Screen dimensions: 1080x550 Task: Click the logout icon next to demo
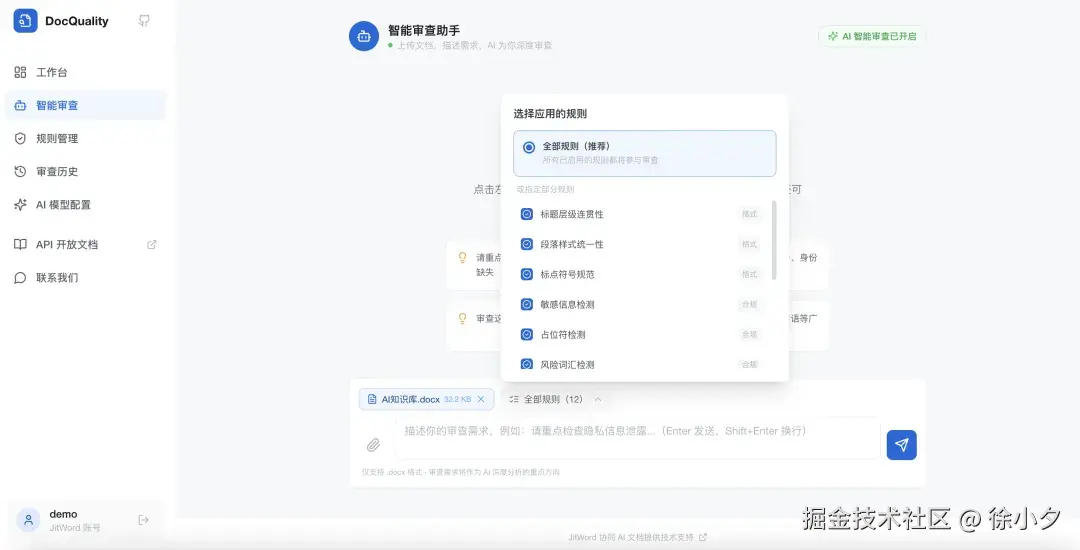(143, 520)
